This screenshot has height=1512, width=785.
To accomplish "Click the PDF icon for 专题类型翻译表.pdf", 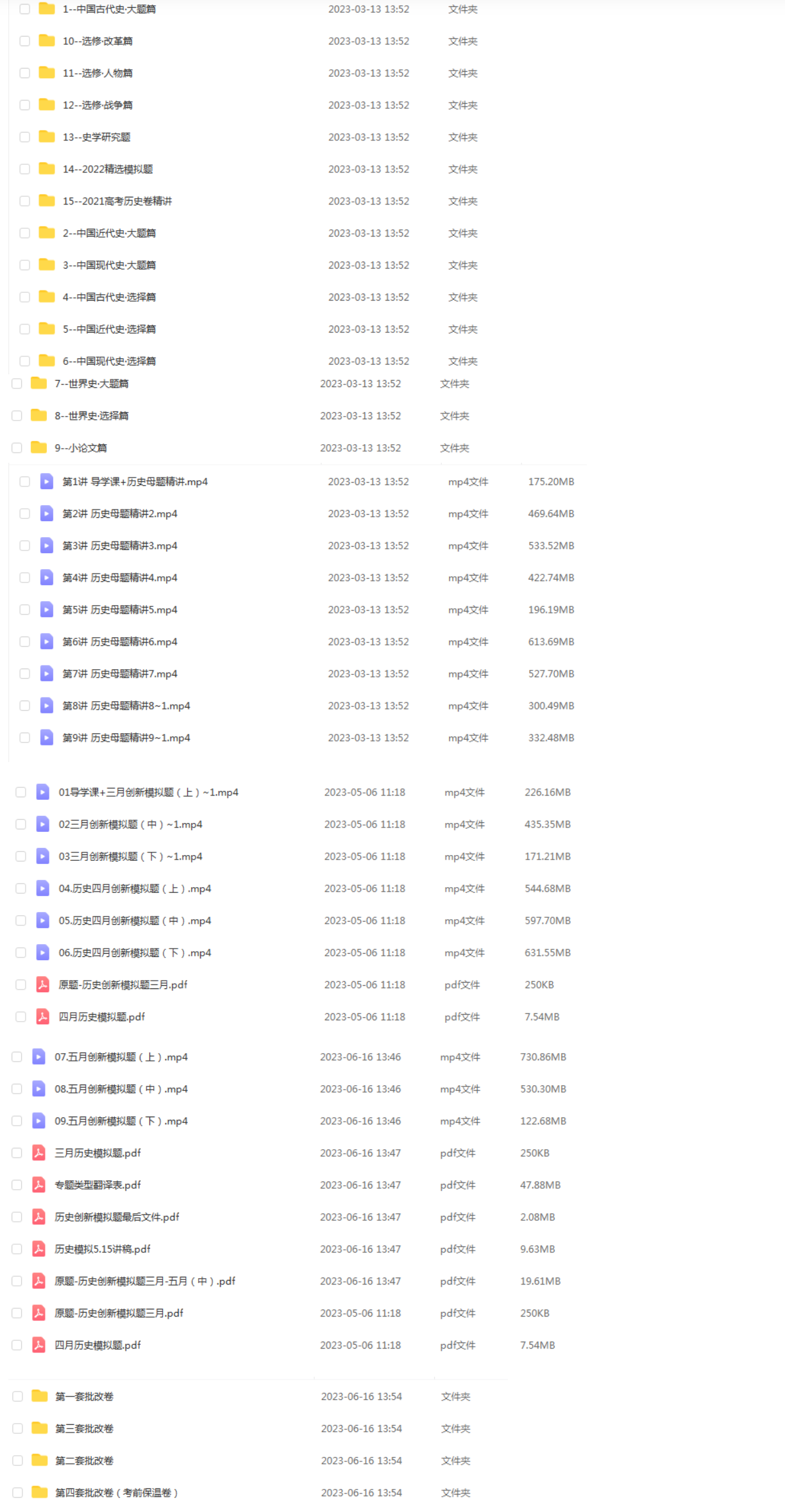I will [x=39, y=1184].
